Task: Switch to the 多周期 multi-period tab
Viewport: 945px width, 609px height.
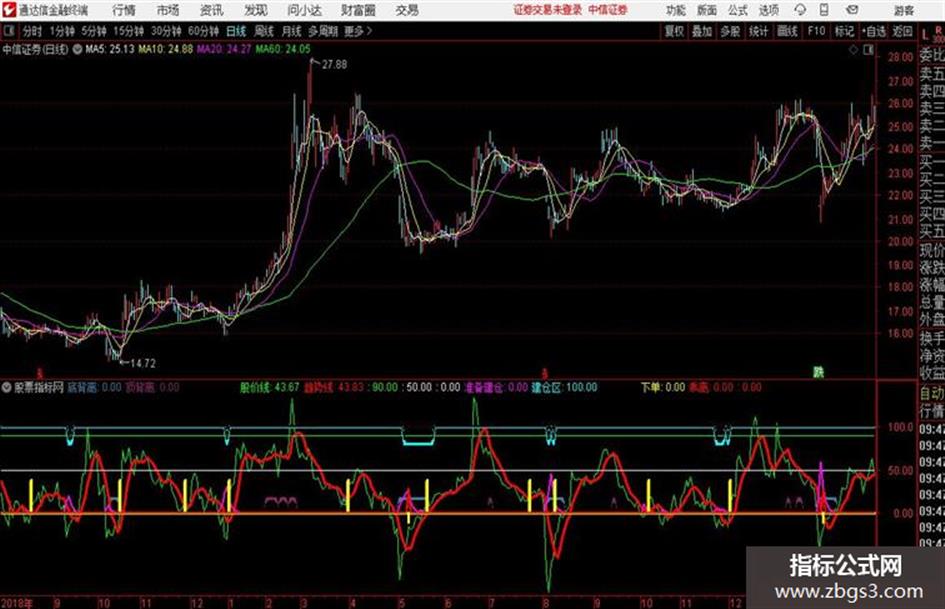Action: (x=323, y=31)
